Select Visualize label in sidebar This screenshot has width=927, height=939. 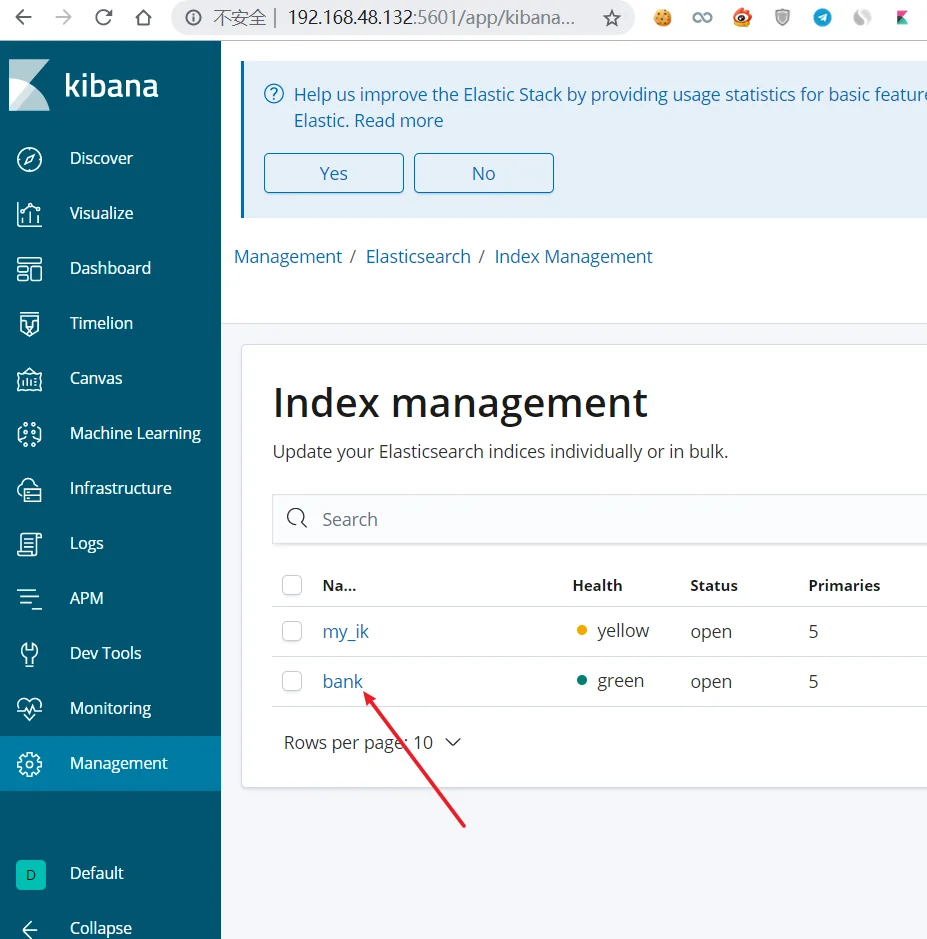point(101,213)
